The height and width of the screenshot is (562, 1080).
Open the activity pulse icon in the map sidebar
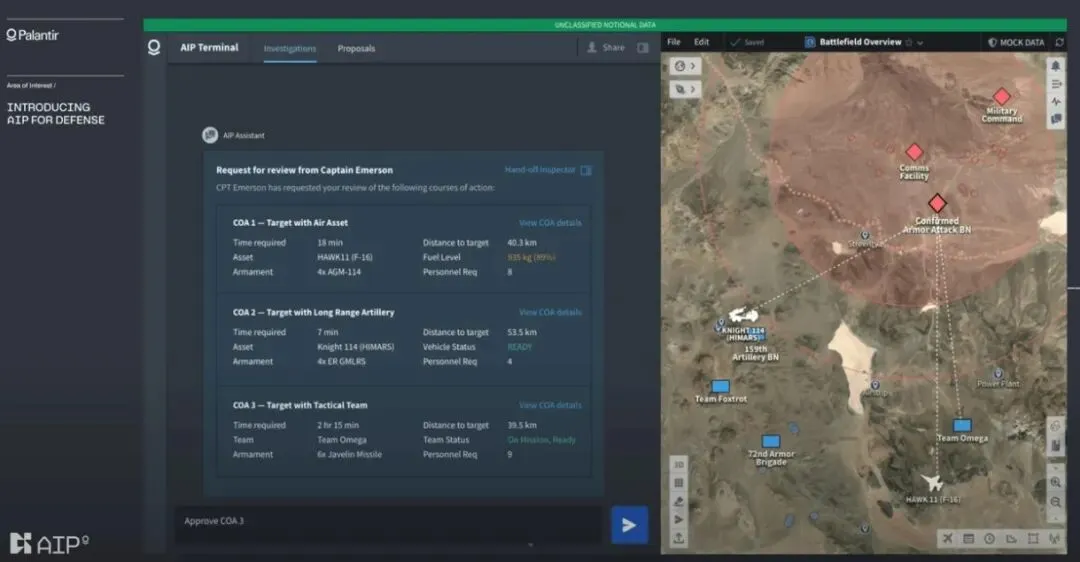tap(1055, 101)
